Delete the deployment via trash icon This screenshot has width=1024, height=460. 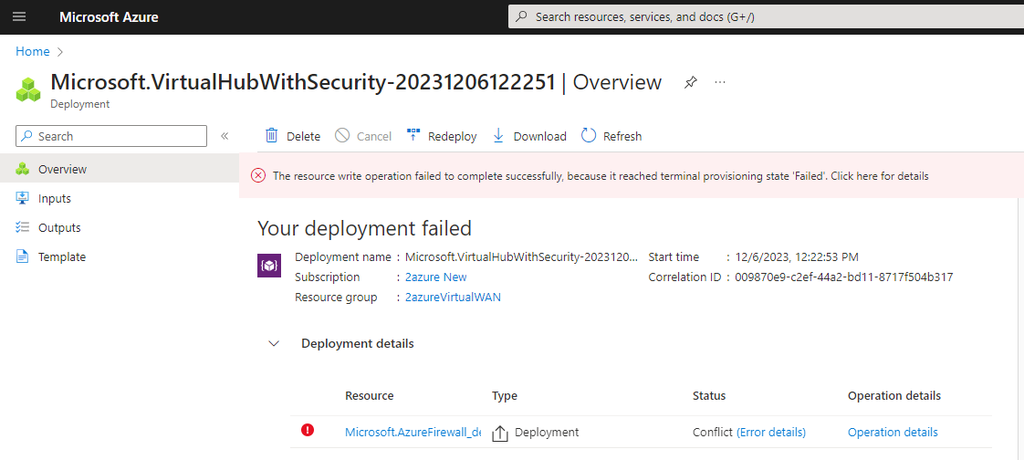271,135
